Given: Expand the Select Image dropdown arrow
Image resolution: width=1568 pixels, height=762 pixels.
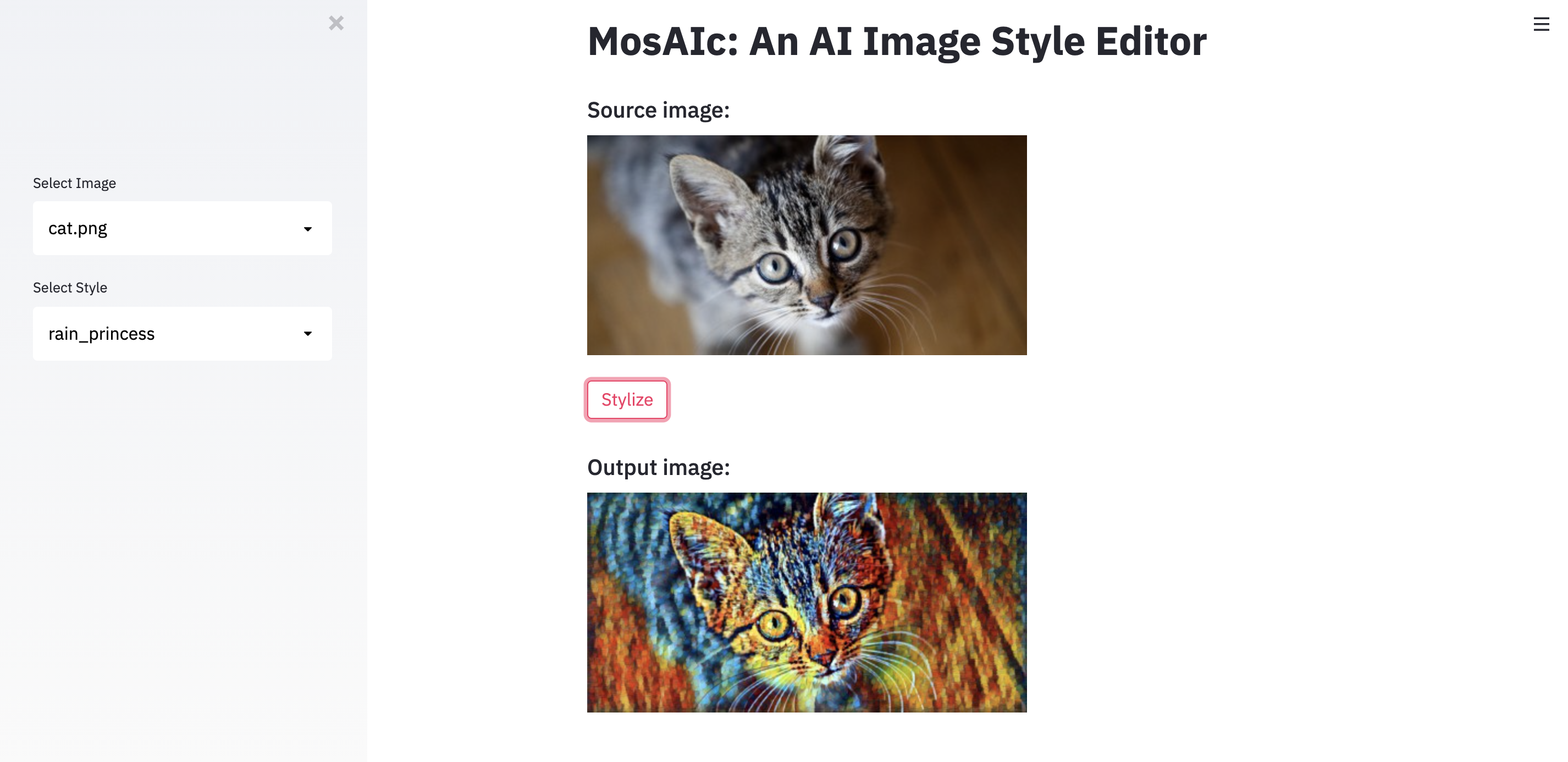Looking at the screenshot, I should (x=307, y=229).
